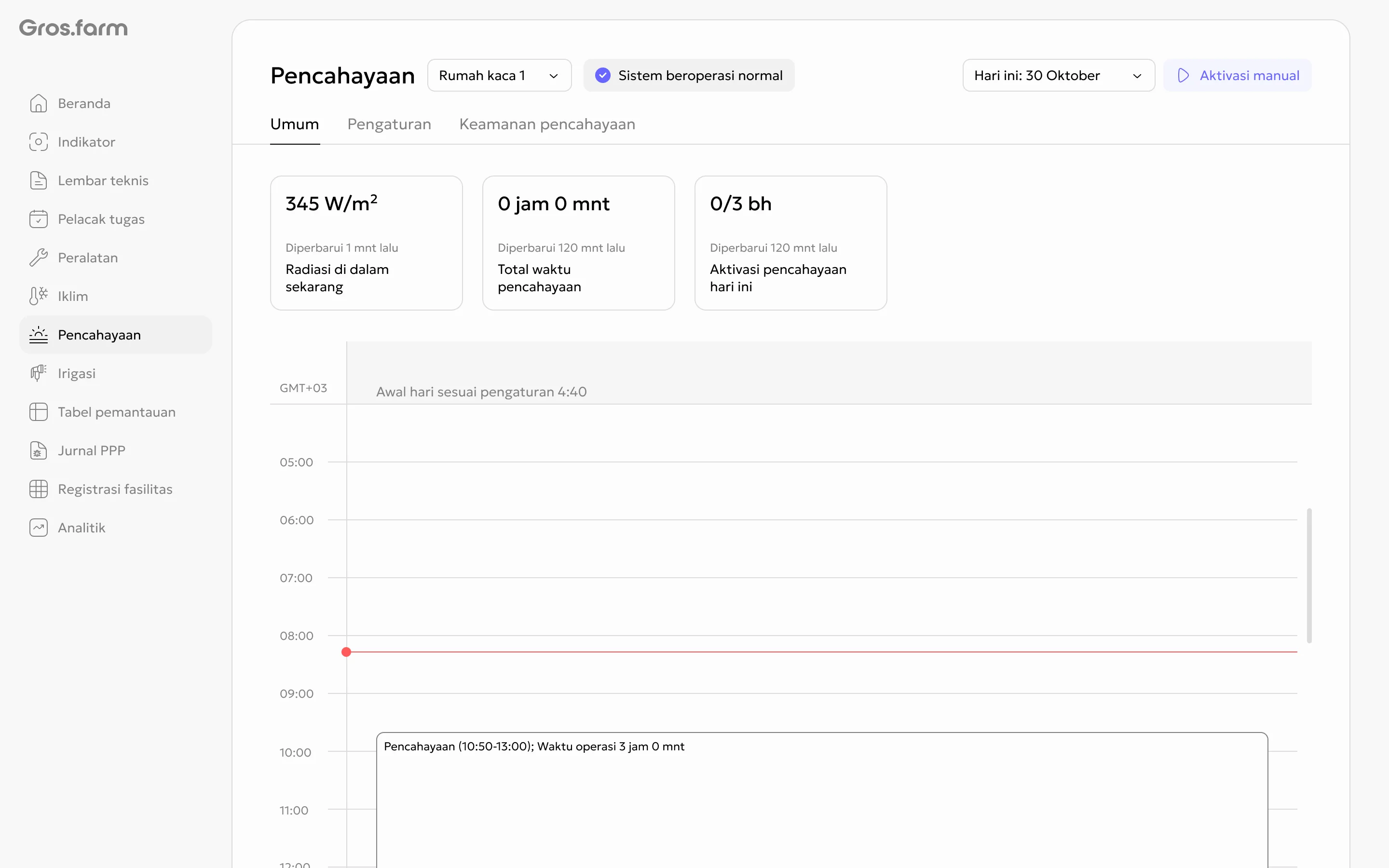Click the GMT+03 timezone label
Screen dimensions: 1389x868
[303, 388]
